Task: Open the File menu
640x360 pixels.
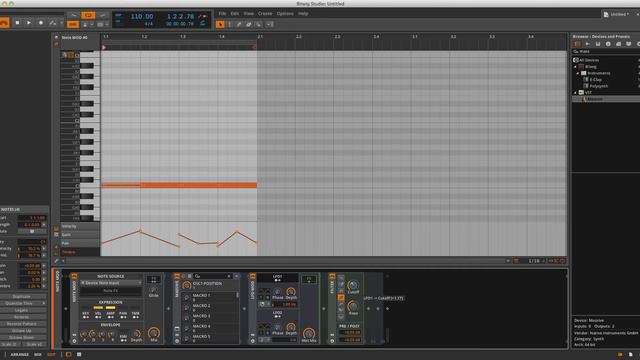Action: [x=222, y=13]
